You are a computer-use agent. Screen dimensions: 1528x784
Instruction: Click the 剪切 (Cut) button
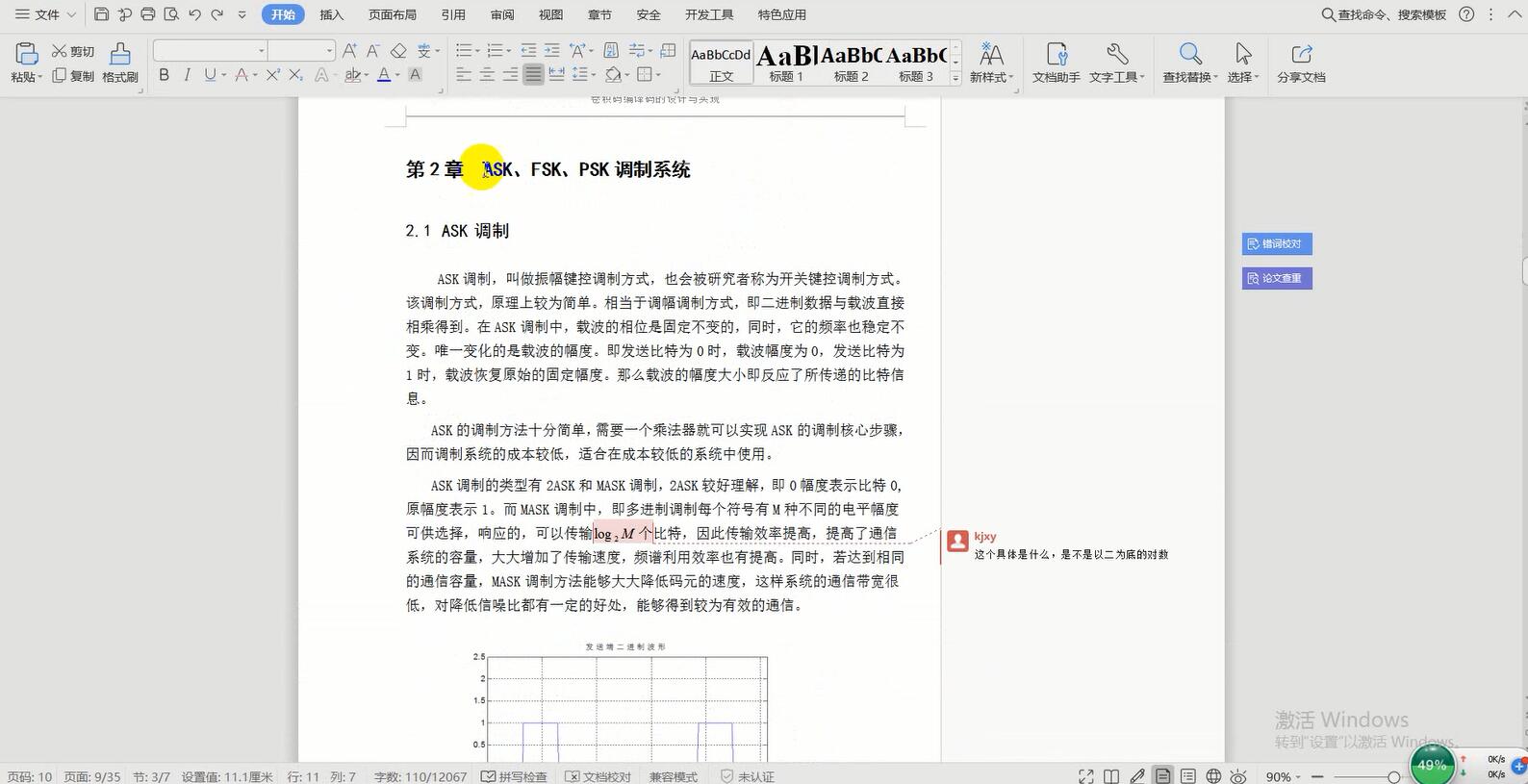pos(74,52)
